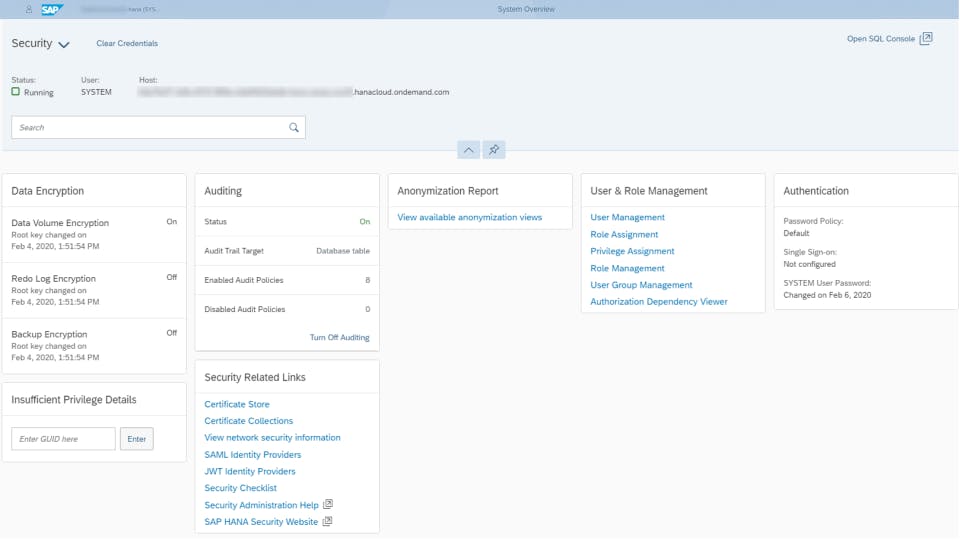
Task: Click the Insufficient Privilege Details title
Action: [73, 400]
